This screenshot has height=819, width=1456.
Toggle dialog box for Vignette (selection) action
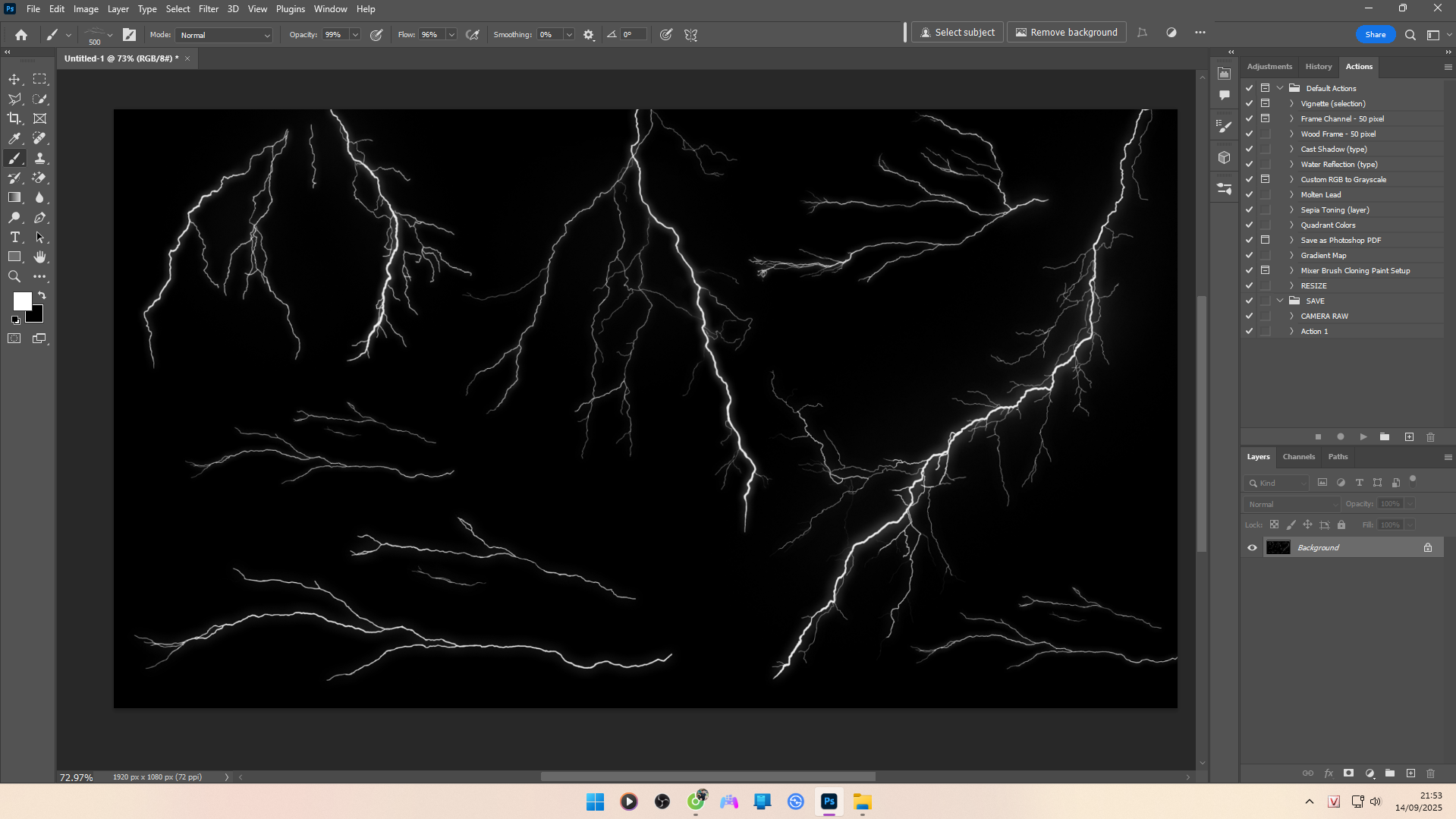(1265, 103)
